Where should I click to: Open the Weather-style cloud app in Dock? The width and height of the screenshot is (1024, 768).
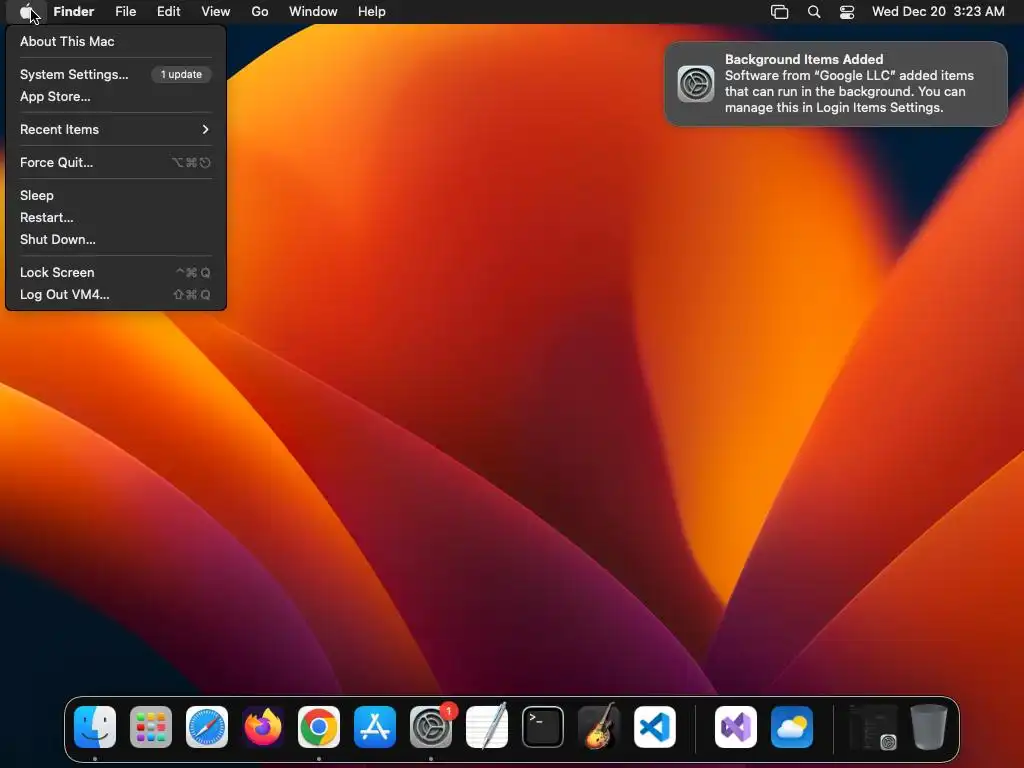tap(792, 727)
